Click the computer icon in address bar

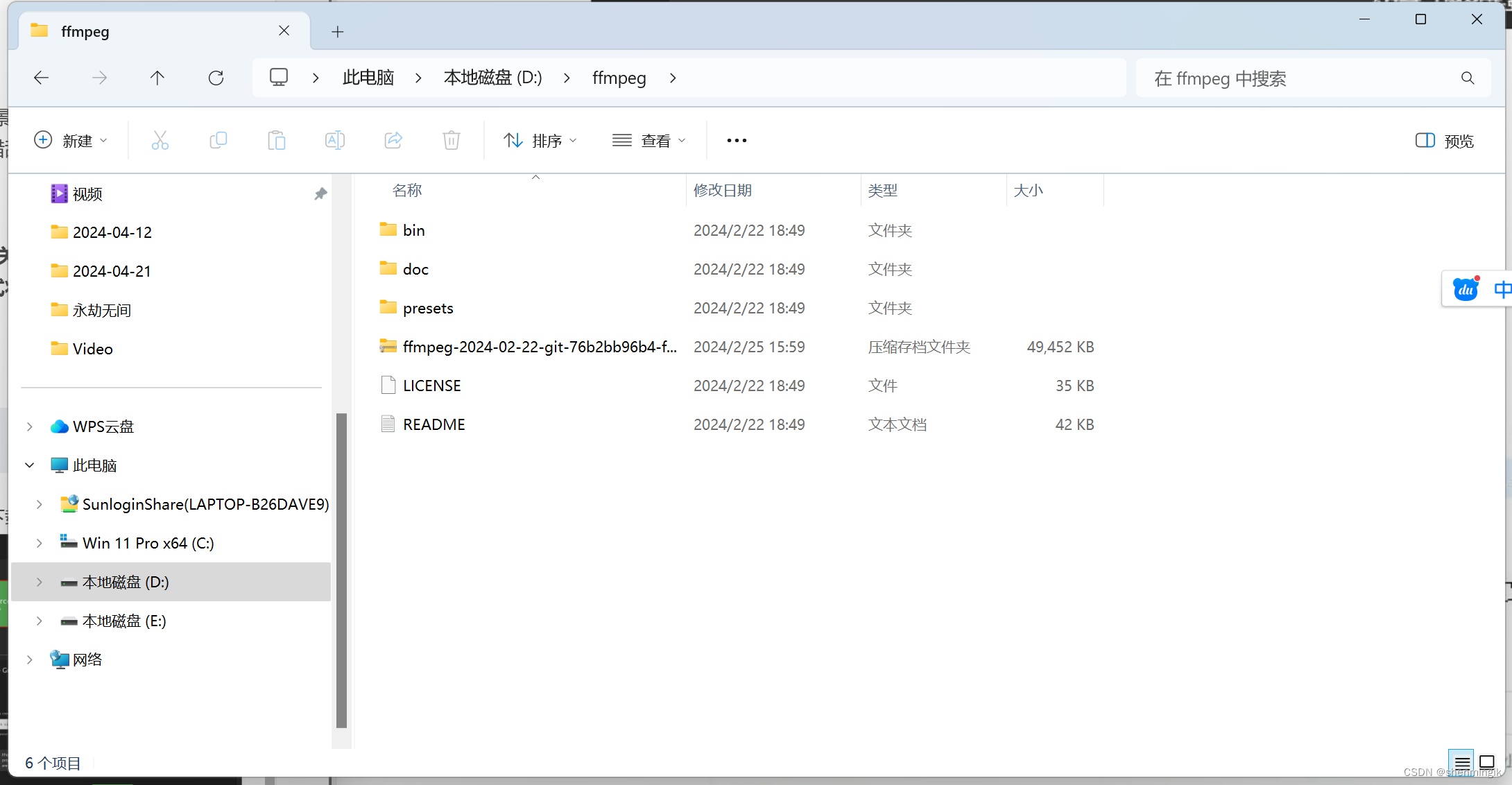coord(279,77)
